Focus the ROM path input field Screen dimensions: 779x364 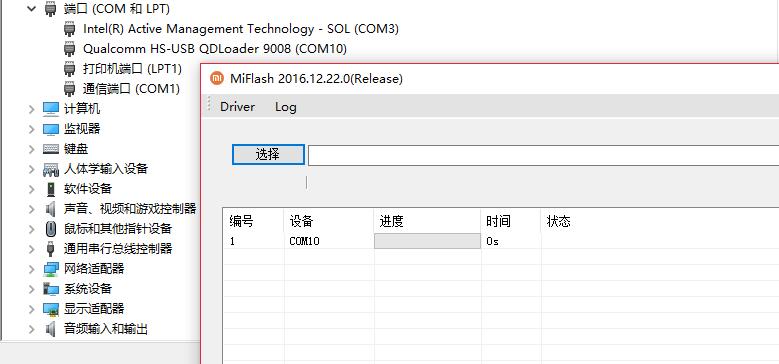pyautogui.click(x=544, y=155)
